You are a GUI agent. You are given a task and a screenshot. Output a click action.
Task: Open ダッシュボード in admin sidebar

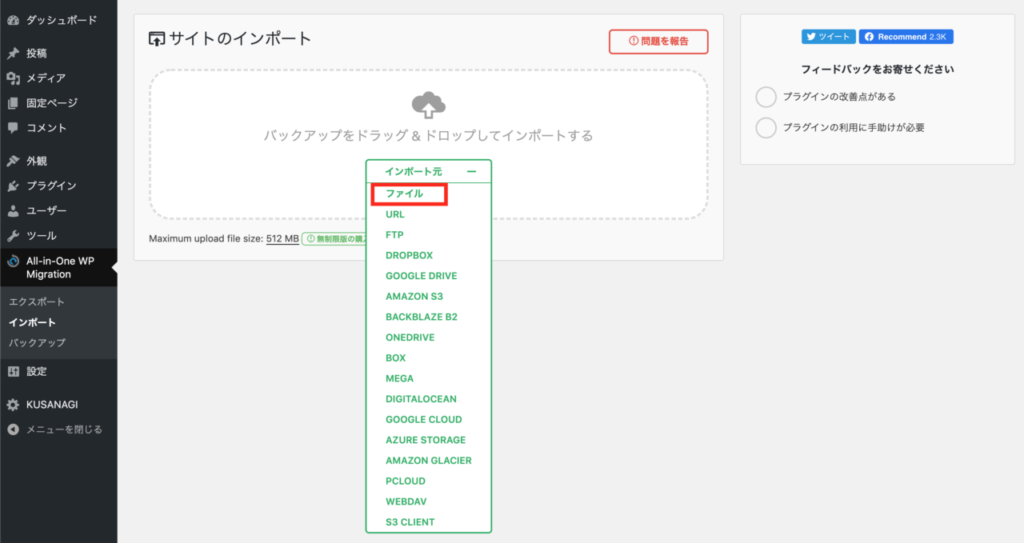click(x=59, y=20)
